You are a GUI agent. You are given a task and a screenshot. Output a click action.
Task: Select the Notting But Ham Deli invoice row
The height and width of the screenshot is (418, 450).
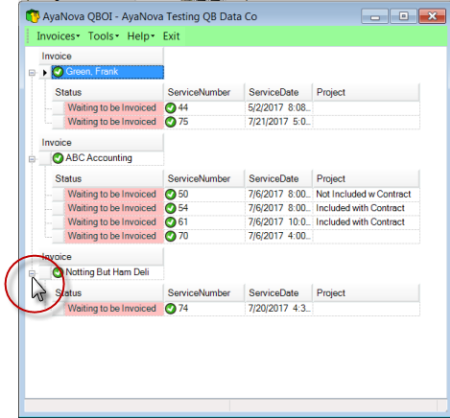pos(107,272)
